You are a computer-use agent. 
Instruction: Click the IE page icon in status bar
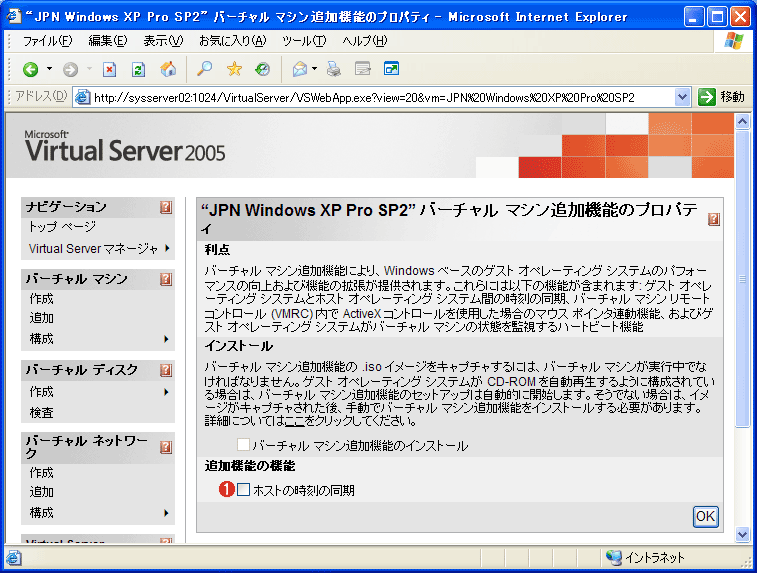14,558
